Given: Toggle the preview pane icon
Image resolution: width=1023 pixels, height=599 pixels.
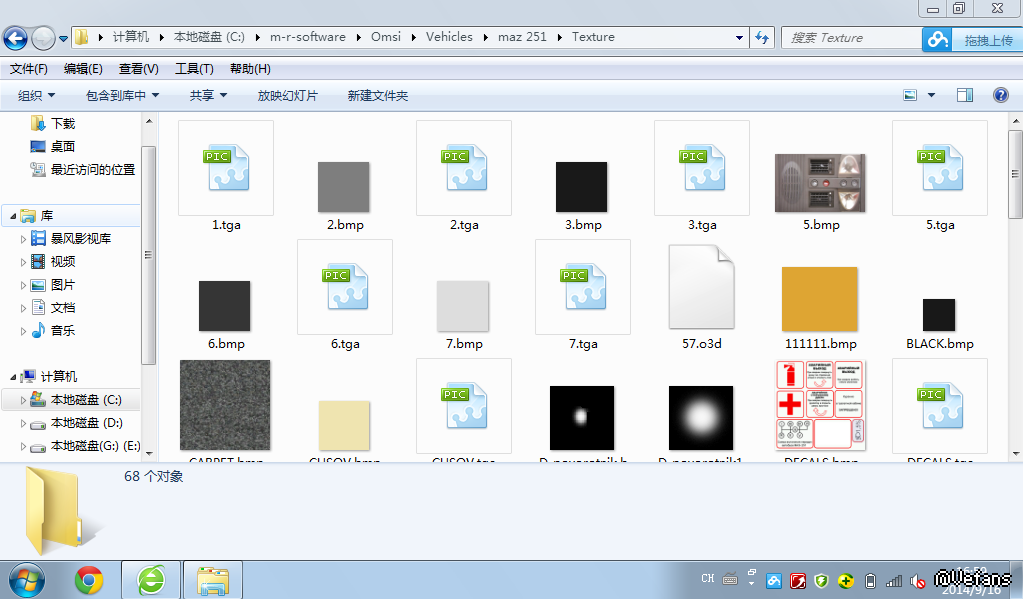Looking at the screenshot, I should (x=965, y=95).
